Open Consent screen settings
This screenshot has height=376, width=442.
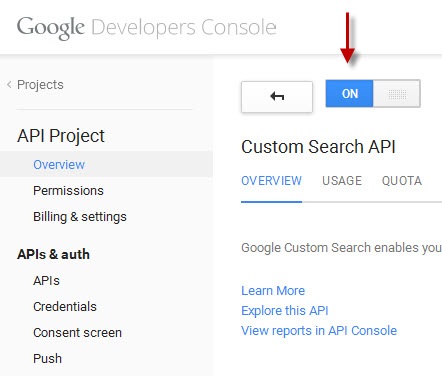click(x=77, y=332)
